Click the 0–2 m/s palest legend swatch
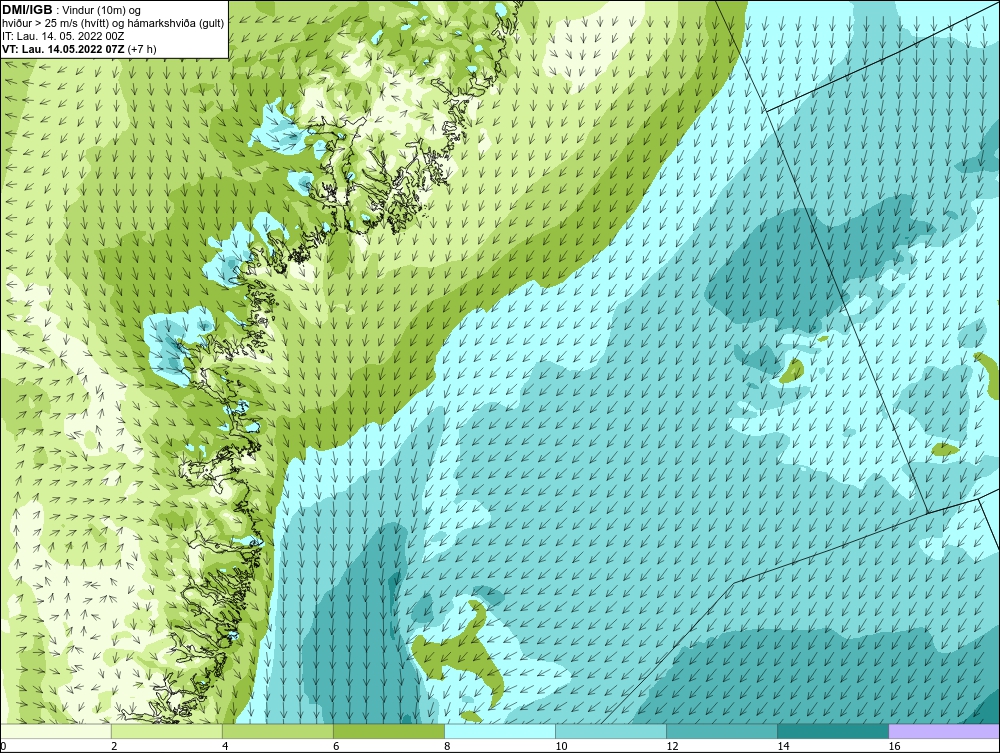 (55, 731)
